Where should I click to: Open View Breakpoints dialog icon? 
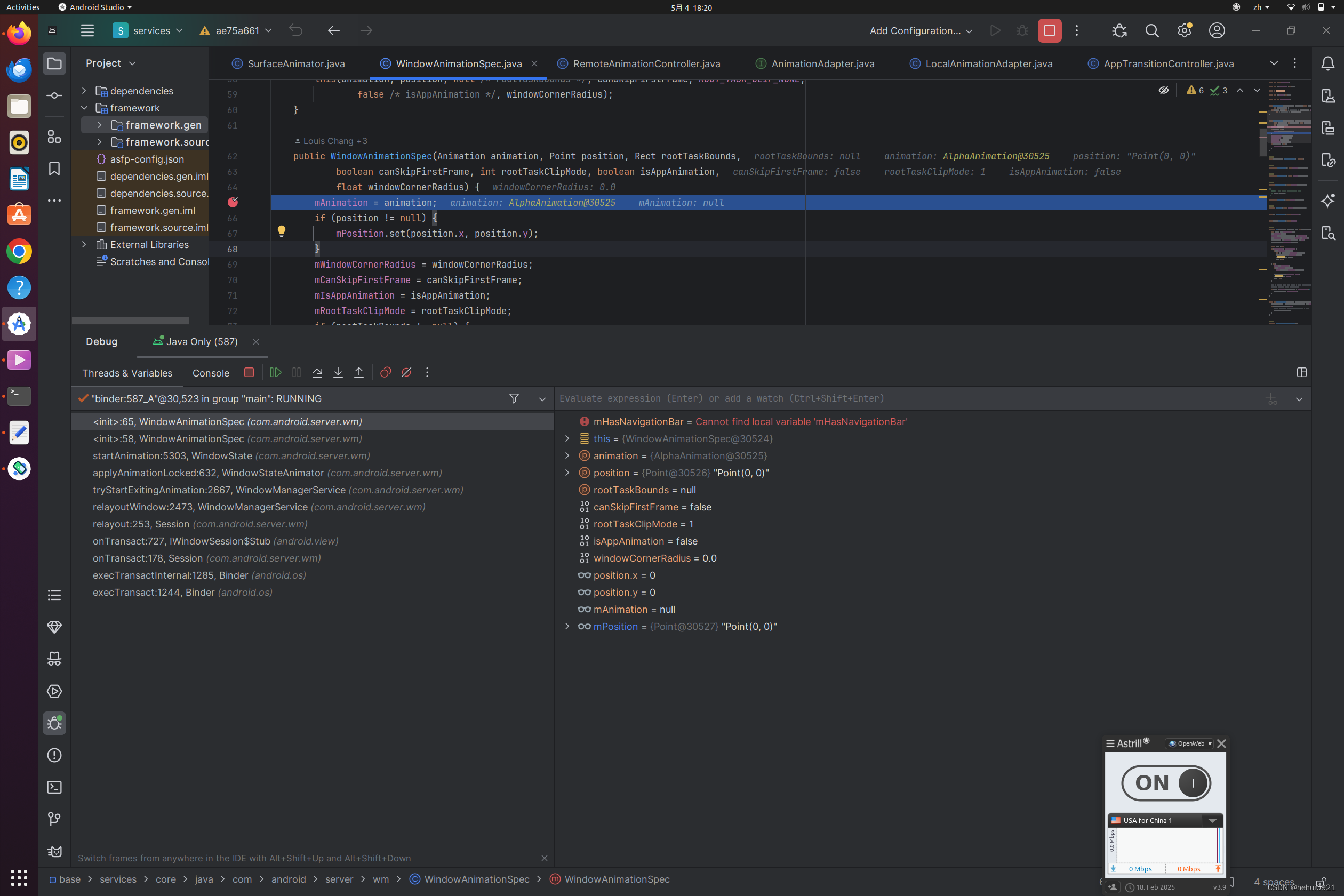(x=386, y=373)
